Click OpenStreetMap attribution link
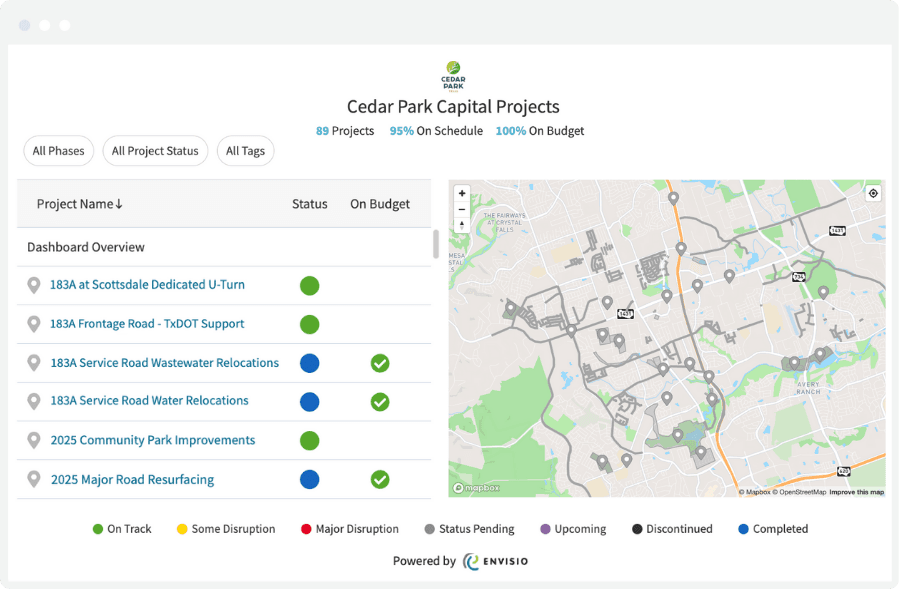900x589 pixels. point(799,492)
